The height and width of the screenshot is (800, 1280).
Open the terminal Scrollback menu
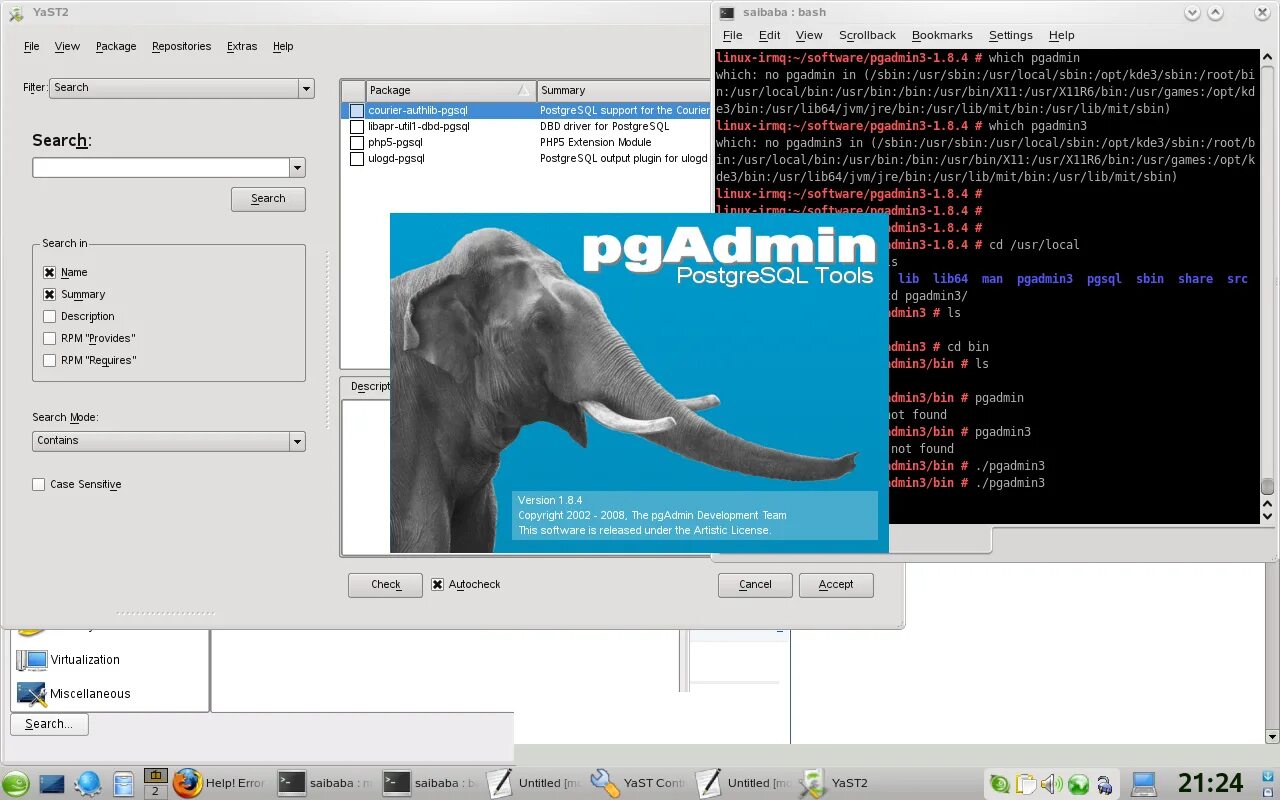pos(867,35)
